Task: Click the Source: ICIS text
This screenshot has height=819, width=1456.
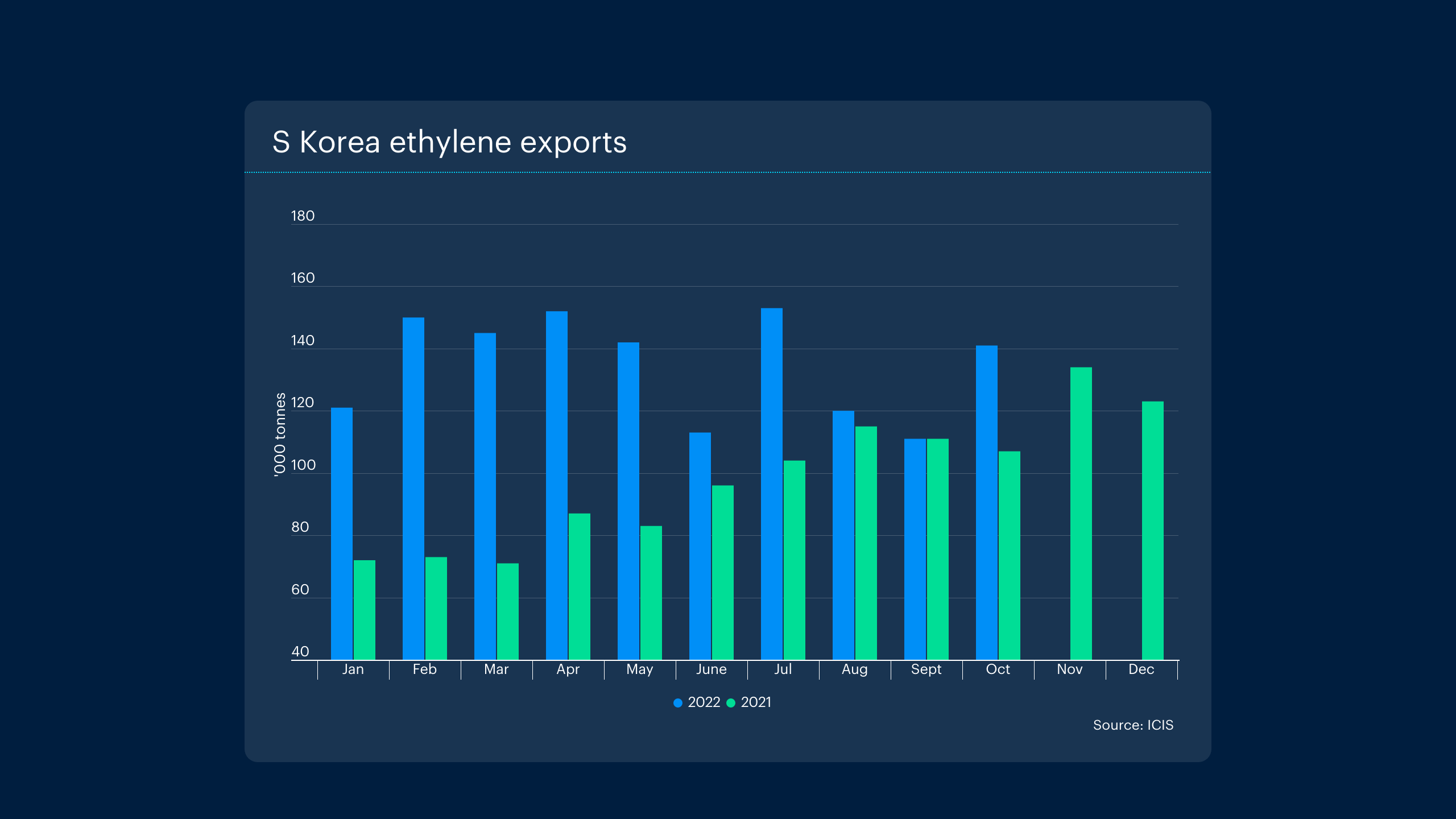Action: [1132, 725]
